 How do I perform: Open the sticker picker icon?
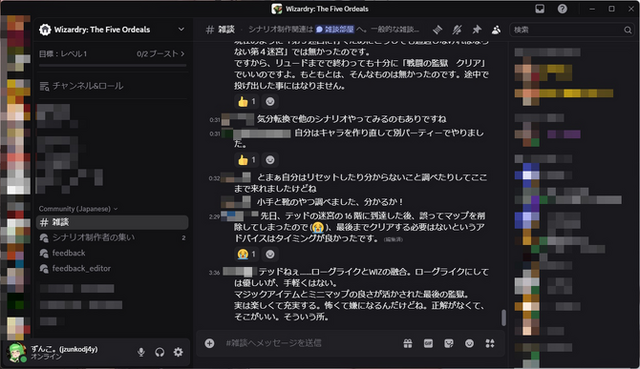click(x=449, y=343)
